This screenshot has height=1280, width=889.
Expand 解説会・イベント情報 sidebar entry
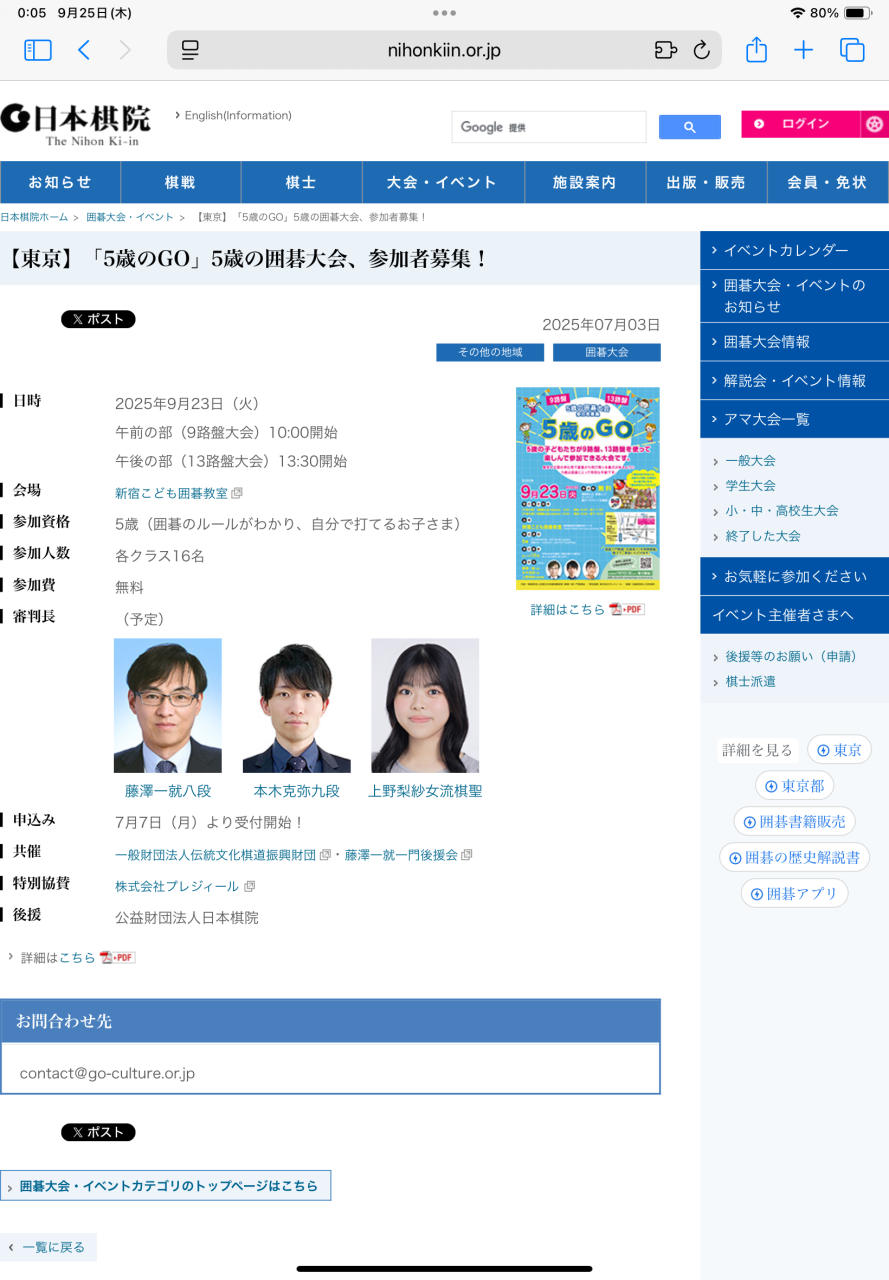pyautogui.click(x=794, y=380)
